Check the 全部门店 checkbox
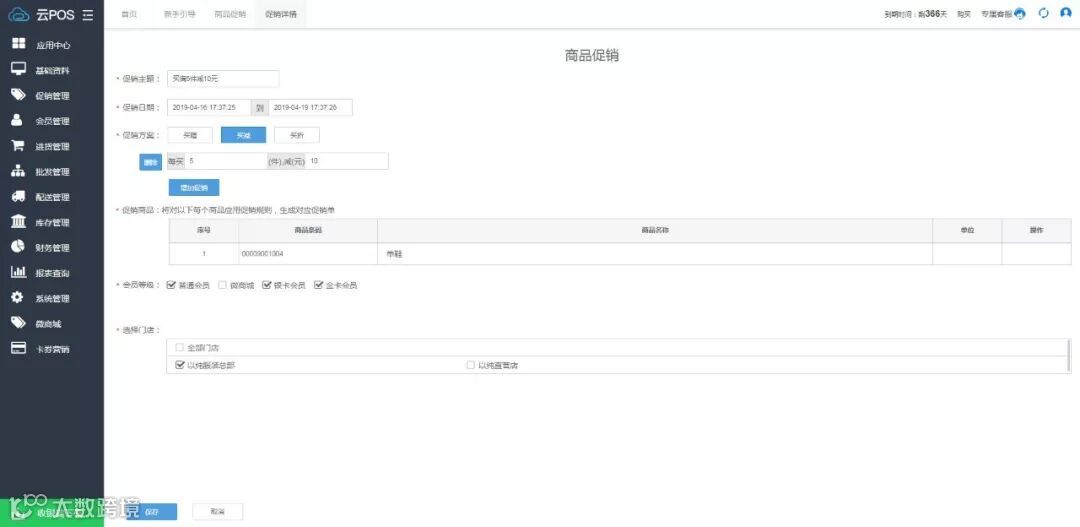 point(180,348)
